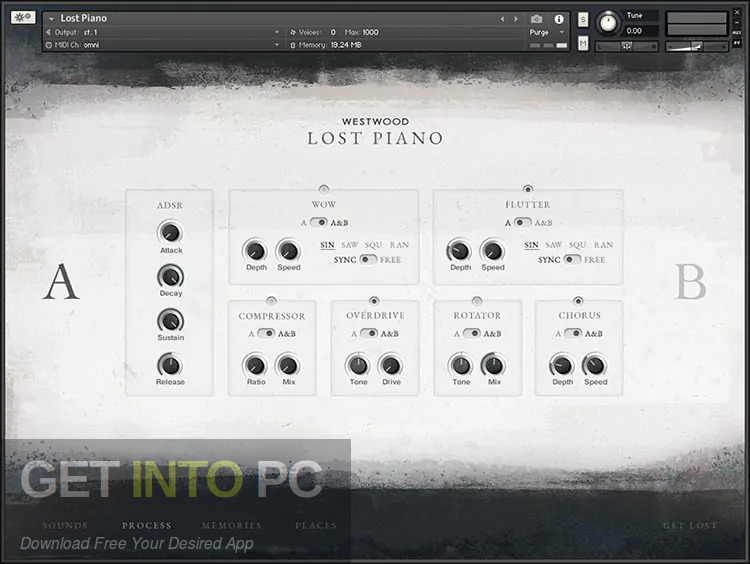Viewport: 750px width, 564px height.
Task: Click the Max voices 1000 value
Action: pos(370,32)
